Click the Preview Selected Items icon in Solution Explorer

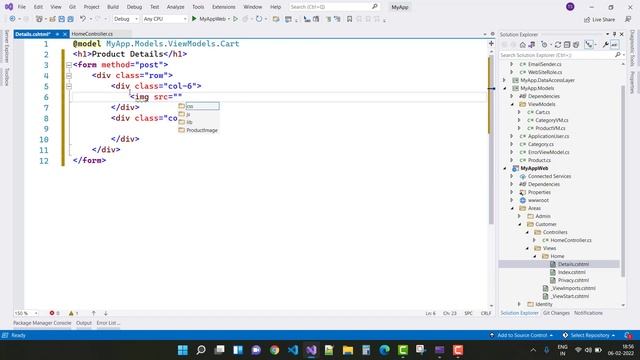[614, 44]
